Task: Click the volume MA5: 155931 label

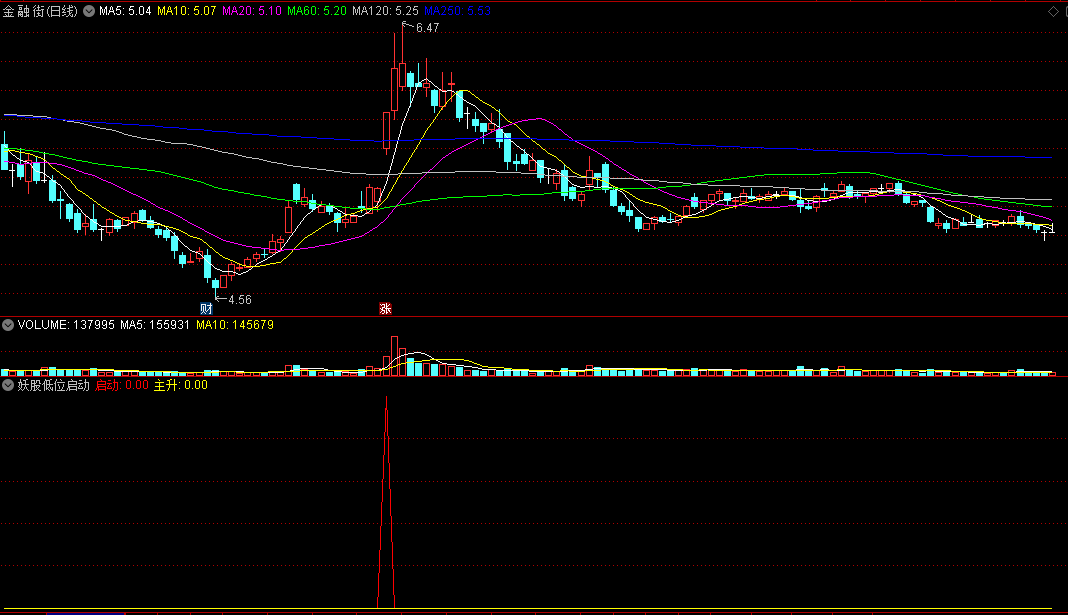Action: coord(155,325)
